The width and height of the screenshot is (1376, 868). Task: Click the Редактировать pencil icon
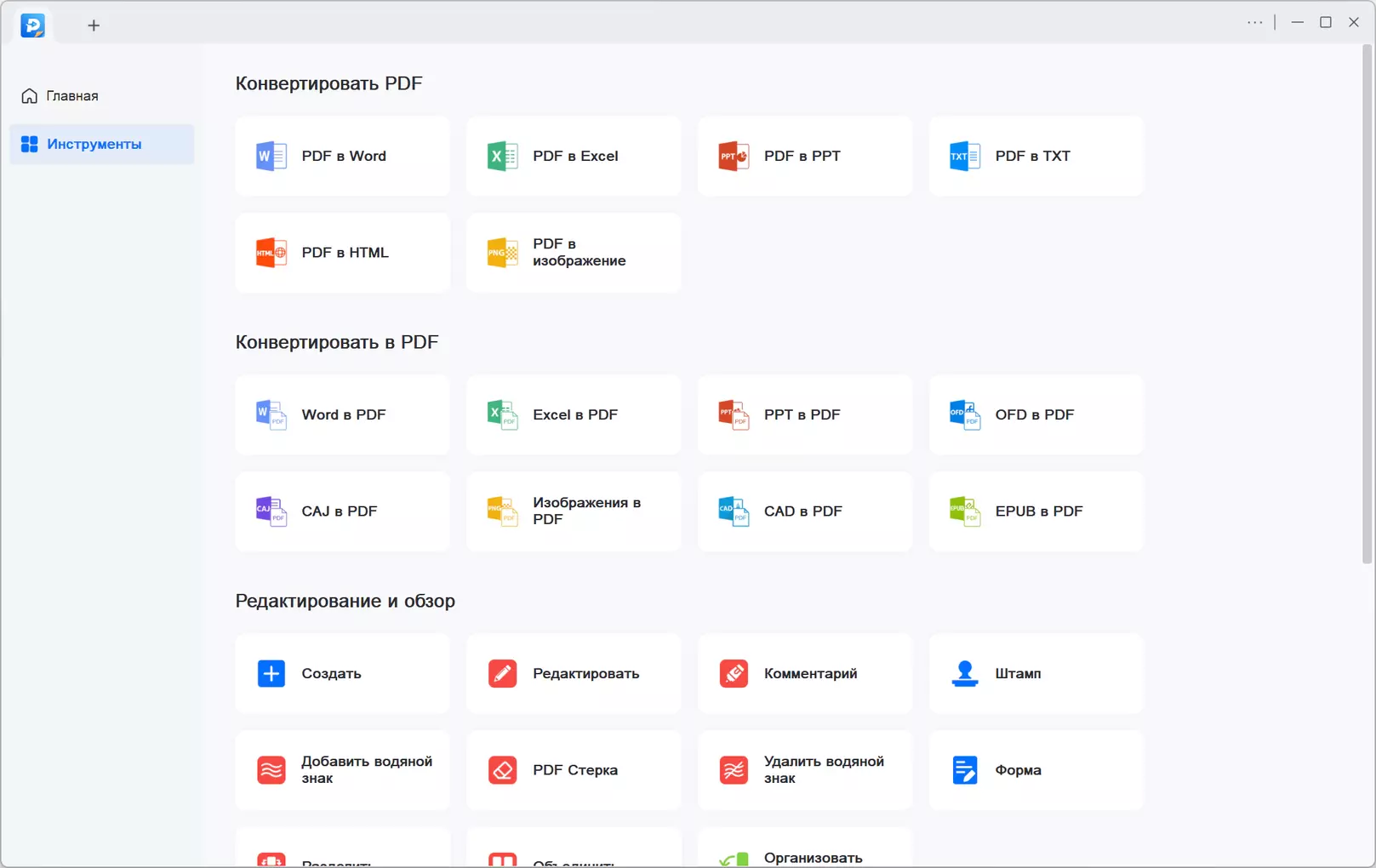502,674
